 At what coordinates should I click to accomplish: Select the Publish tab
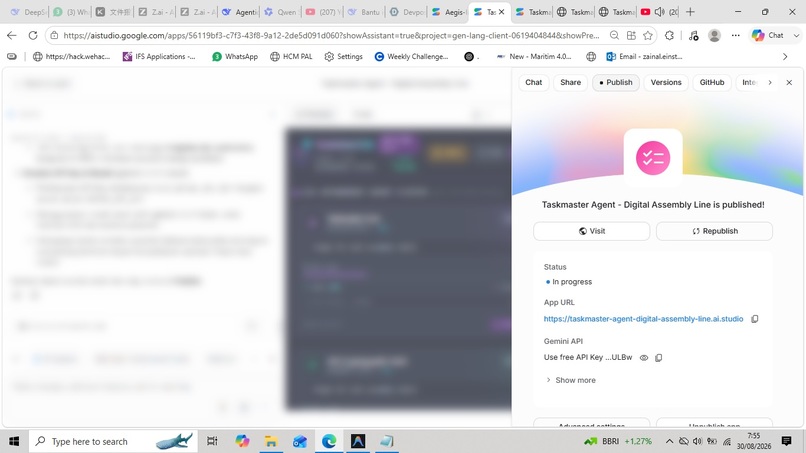tap(616, 82)
